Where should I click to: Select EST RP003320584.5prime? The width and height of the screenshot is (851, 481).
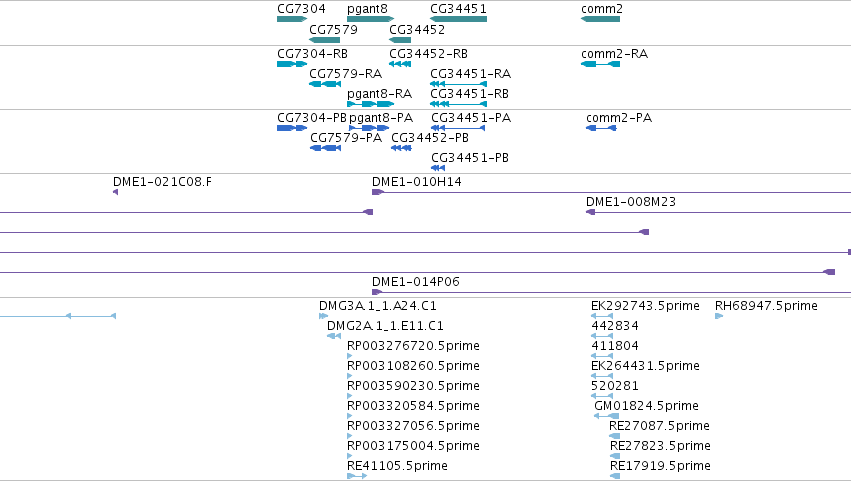tap(350, 416)
